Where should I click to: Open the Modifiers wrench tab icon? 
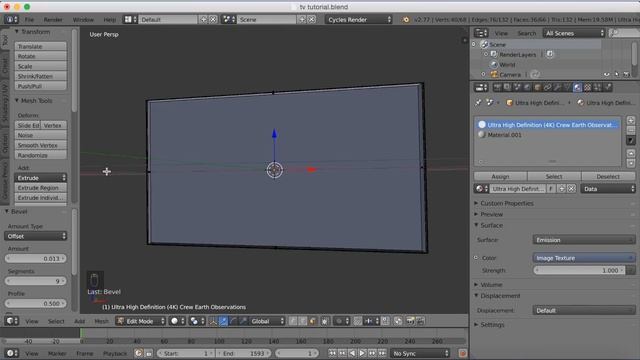557,87
